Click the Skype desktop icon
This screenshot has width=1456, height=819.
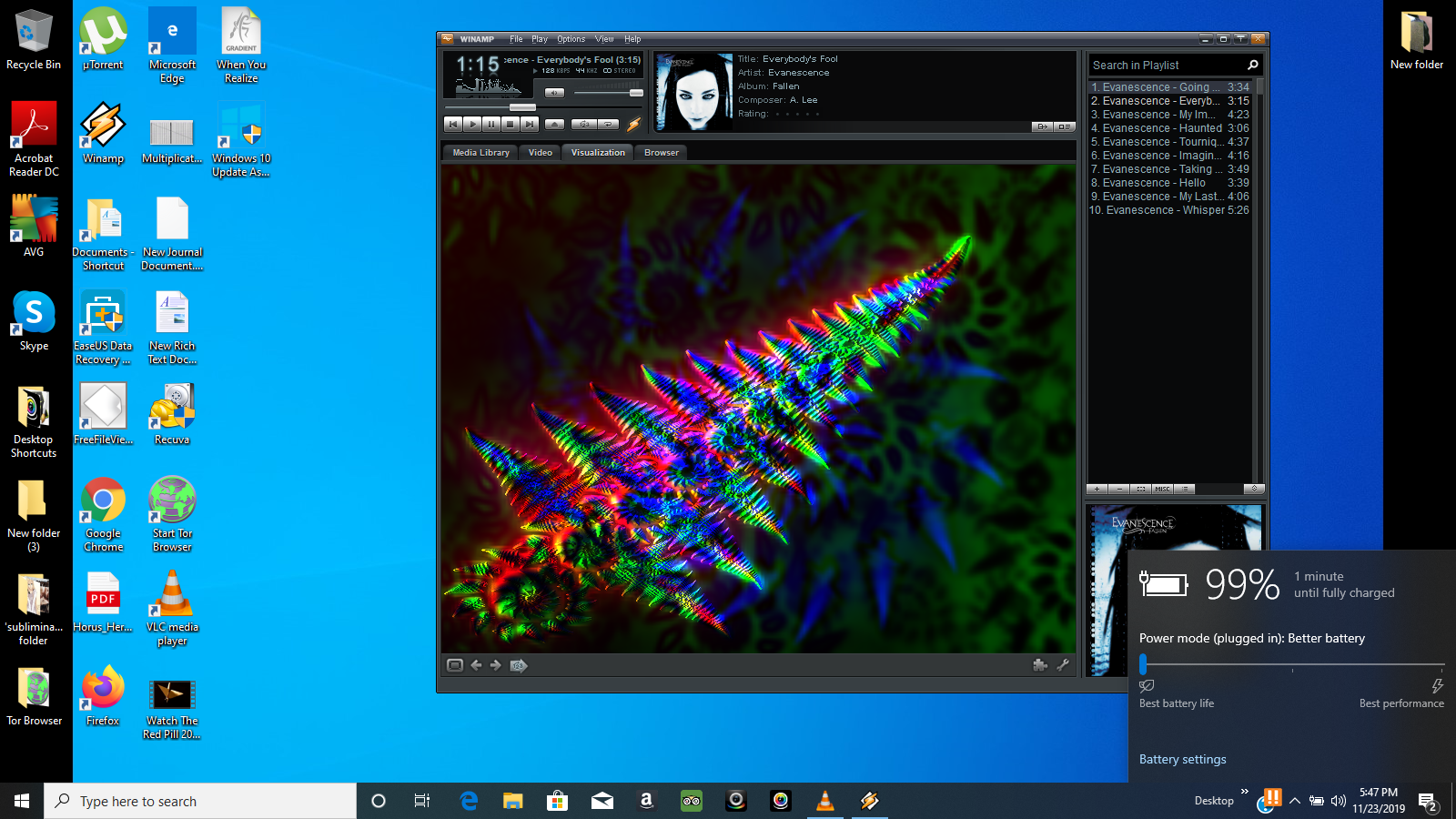pos(34,320)
